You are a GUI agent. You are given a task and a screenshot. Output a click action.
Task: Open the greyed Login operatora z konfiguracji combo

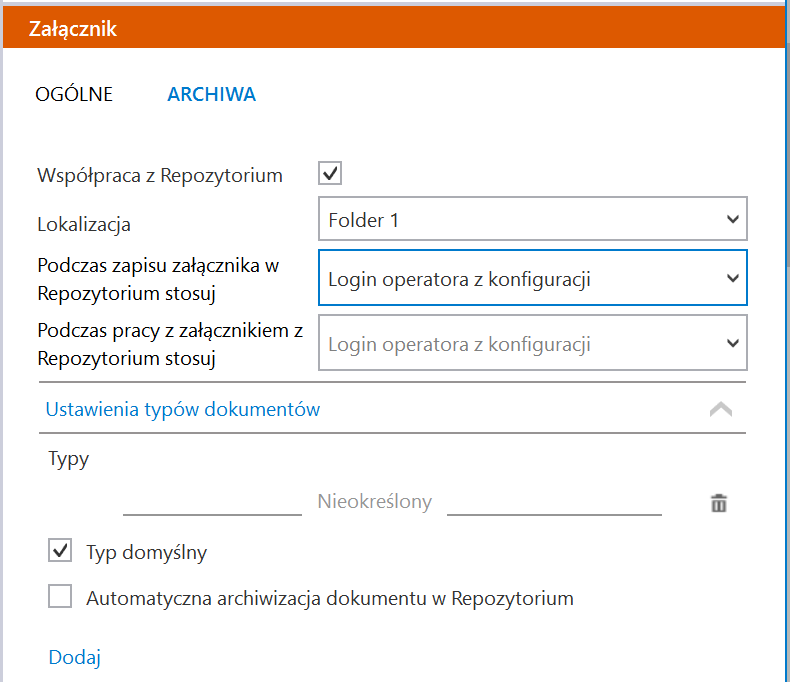pos(533,343)
